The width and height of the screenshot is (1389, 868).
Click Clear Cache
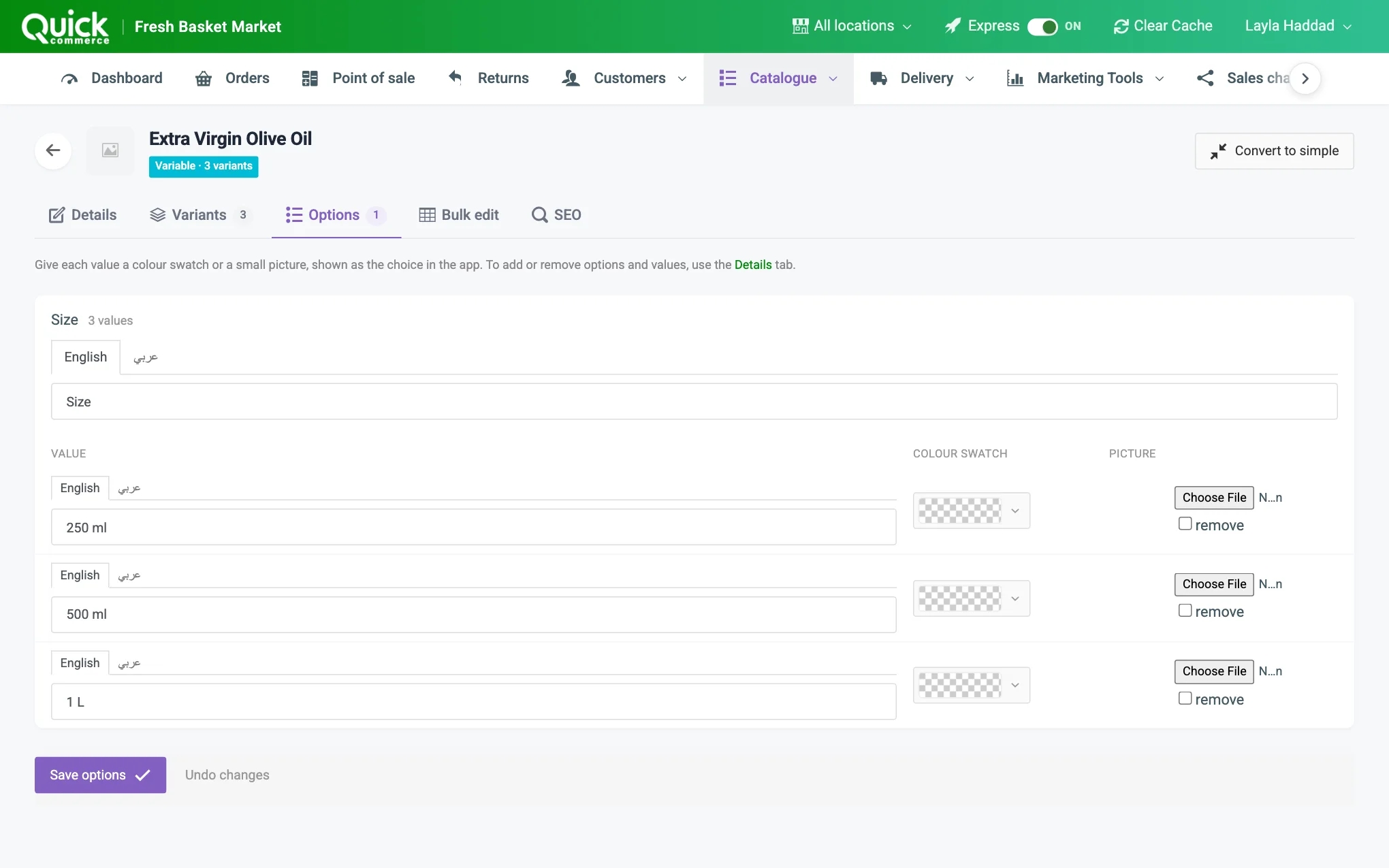1163,26
